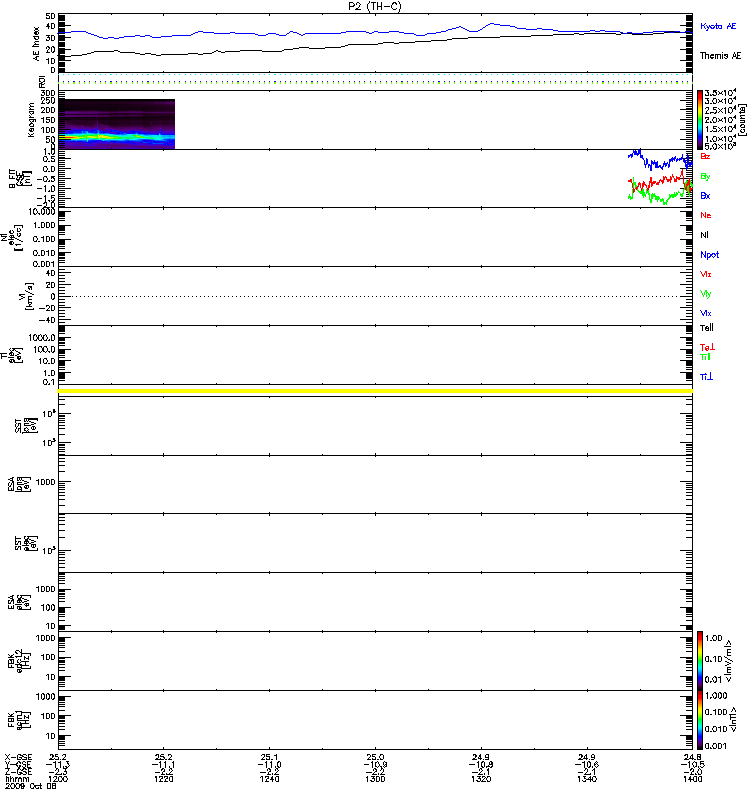Select the 1200 time tick label

pos(58,779)
